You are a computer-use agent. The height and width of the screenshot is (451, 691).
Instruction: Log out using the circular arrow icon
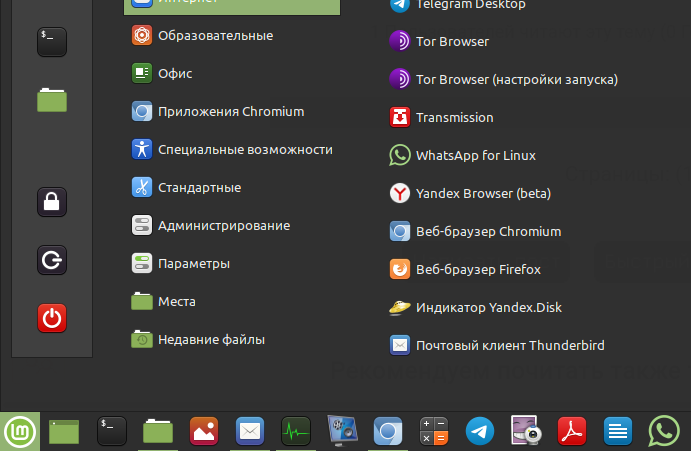point(52,260)
